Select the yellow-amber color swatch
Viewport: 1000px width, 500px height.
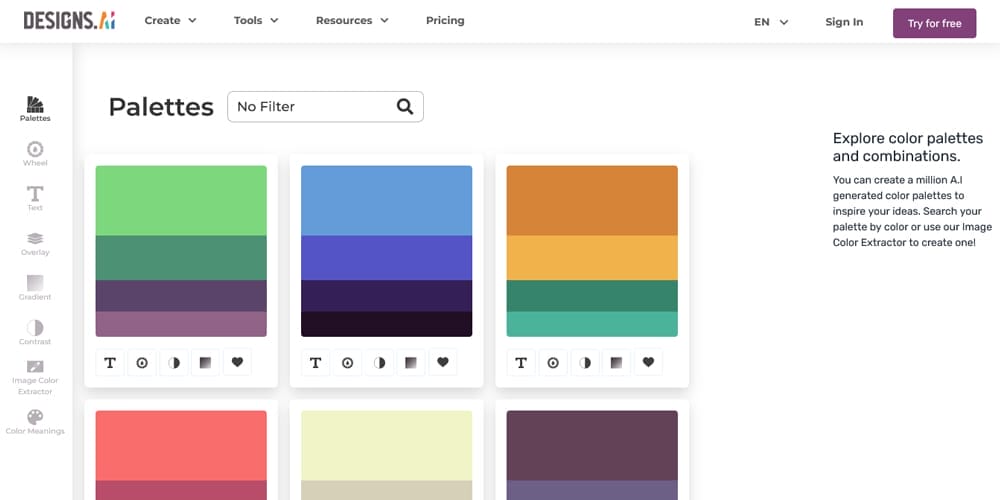592,258
